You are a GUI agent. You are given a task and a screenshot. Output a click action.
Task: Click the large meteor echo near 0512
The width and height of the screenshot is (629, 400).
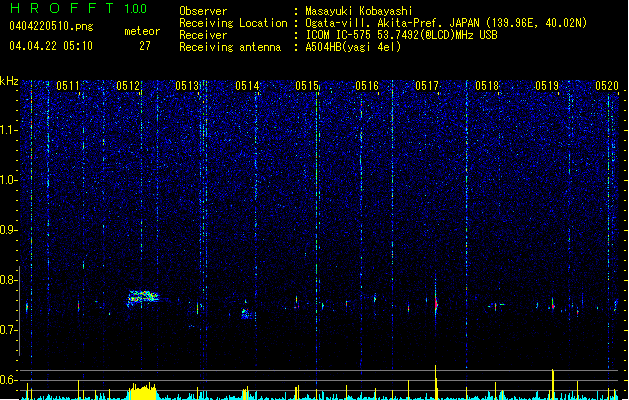pyautogui.click(x=143, y=298)
